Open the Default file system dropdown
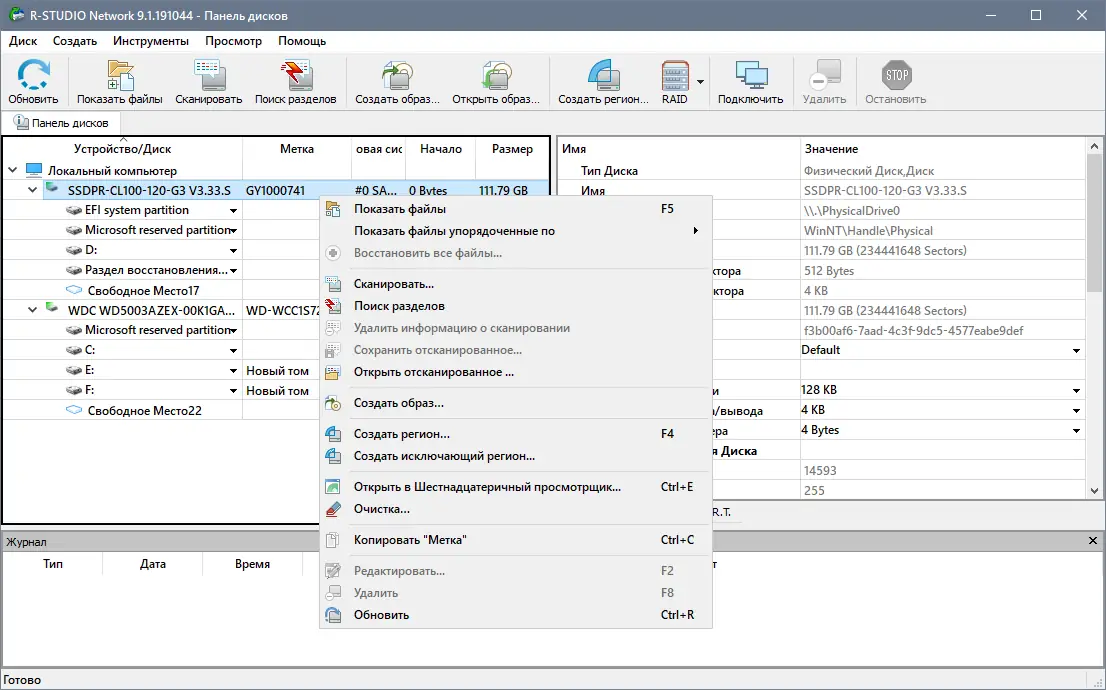This screenshot has height=690, width=1106. point(1075,349)
